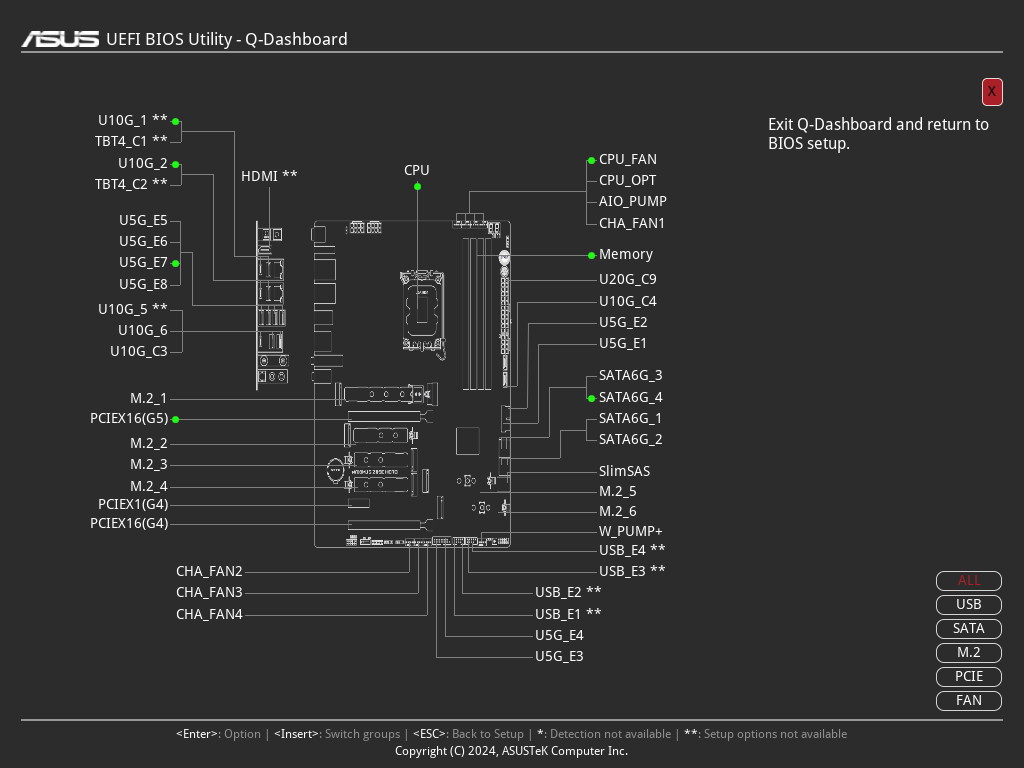The image size is (1024, 768).
Task: Select the M.2 filter button
Action: 968,652
